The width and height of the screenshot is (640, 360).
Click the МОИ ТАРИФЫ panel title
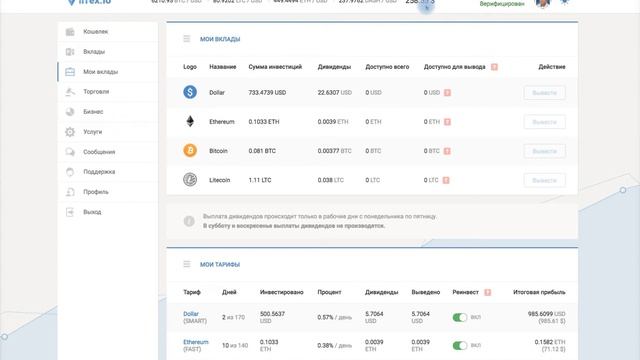coord(220,264)
